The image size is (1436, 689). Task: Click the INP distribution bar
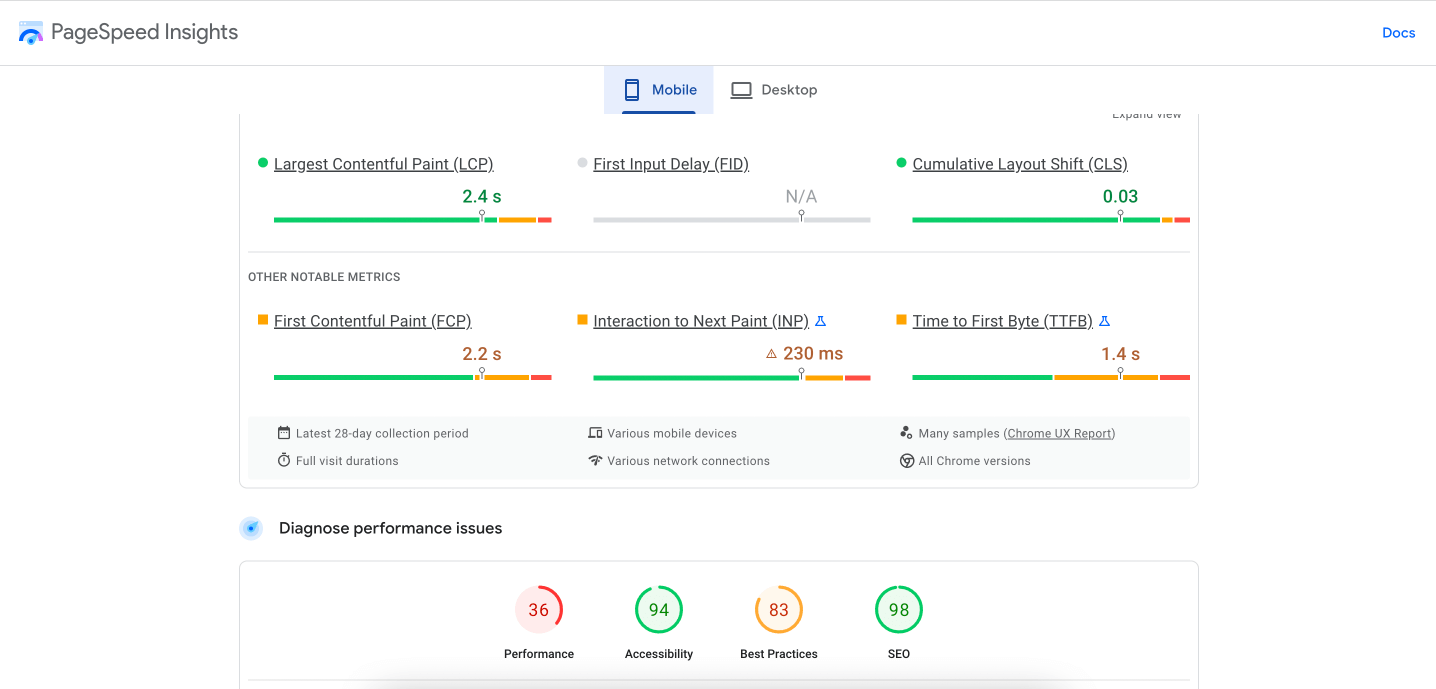tap(732, 377)
